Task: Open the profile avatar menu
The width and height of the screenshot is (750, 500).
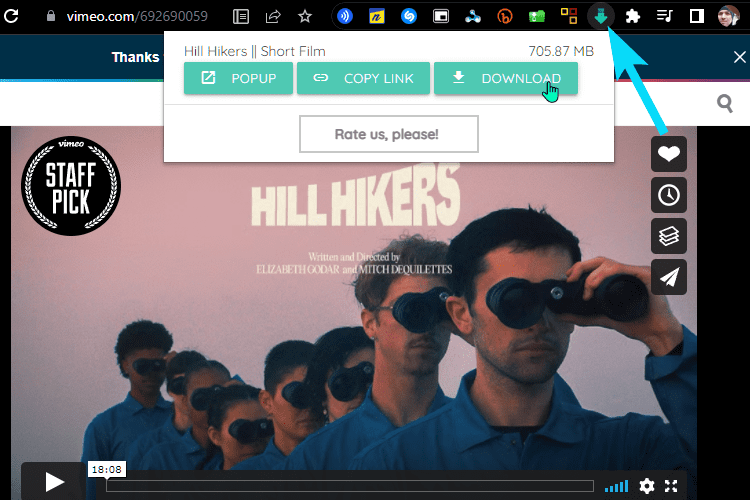Action: tap(728, 16)
